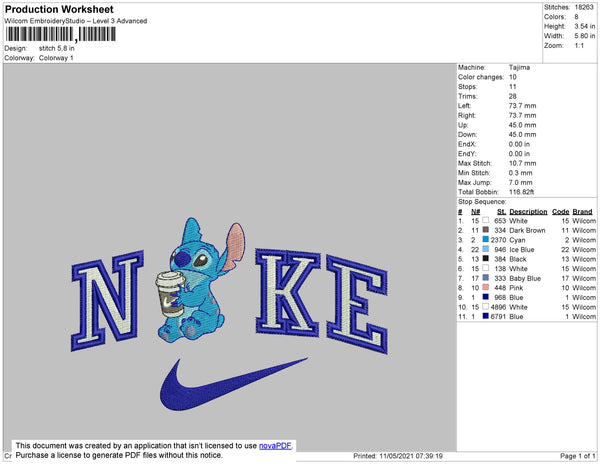
Task: Click the Max Jump value 7.0 mm
Action: (520, 182)
